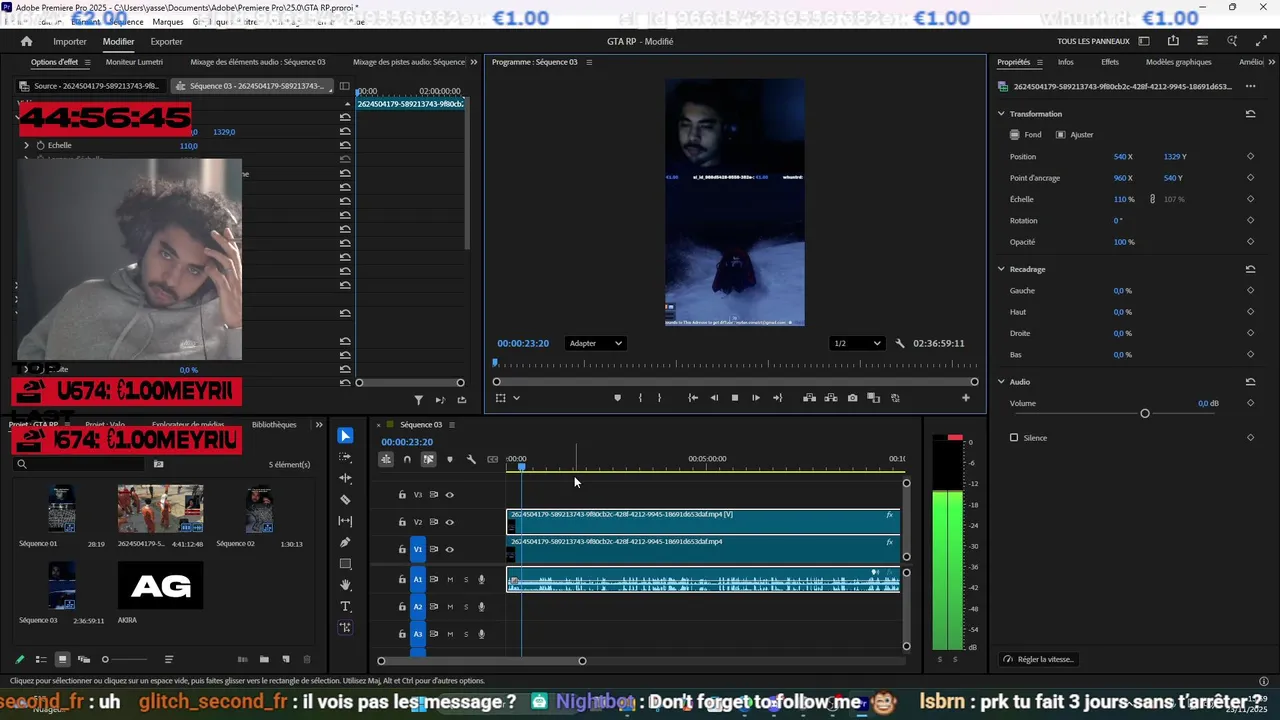Toggle insert sequences as nests

coord(385,459)
